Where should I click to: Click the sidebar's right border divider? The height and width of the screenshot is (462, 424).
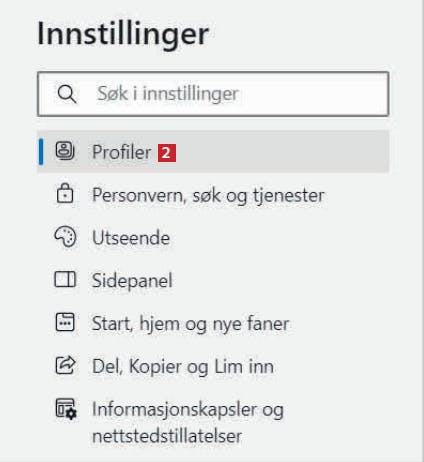[422, 231]
